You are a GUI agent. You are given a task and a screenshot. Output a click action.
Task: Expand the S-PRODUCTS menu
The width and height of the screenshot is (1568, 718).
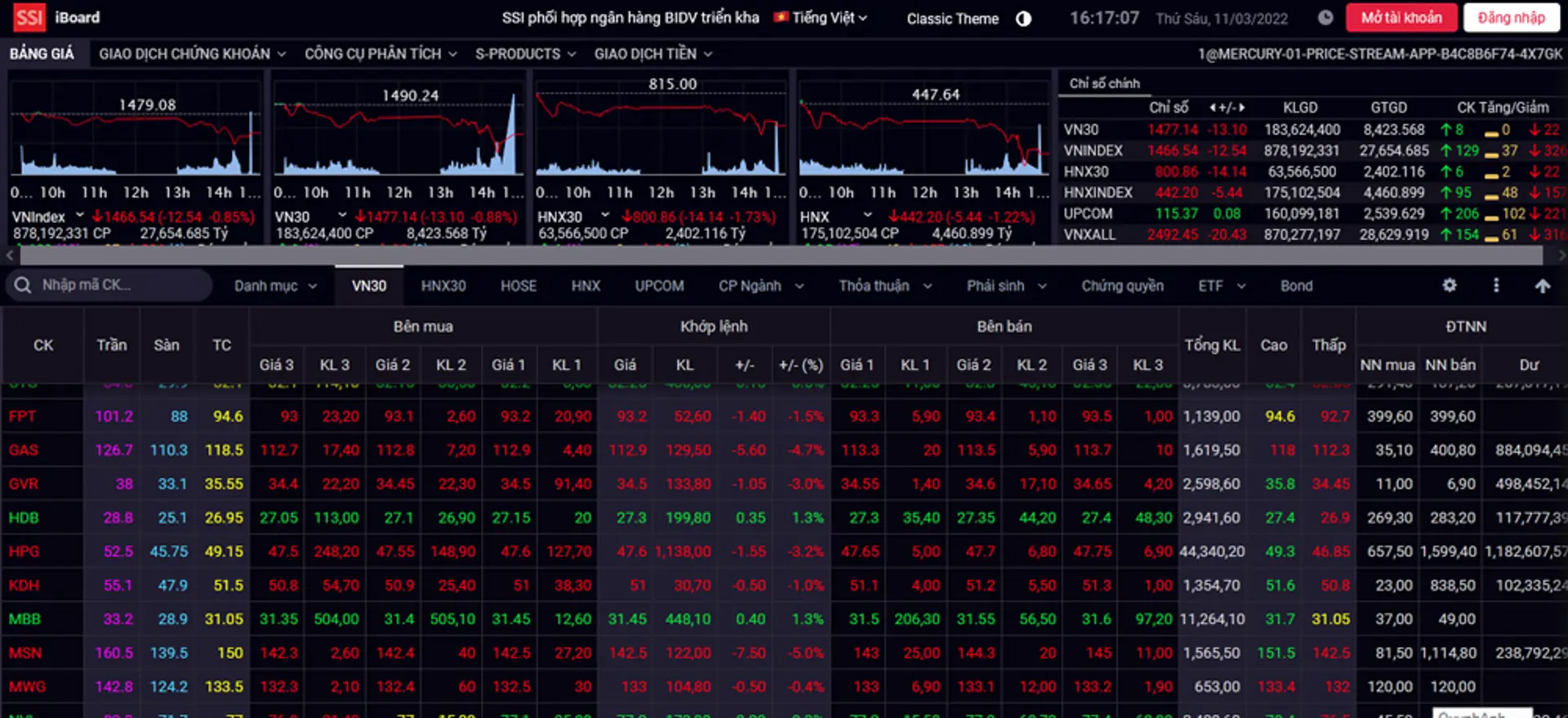[x=526, y=54]
